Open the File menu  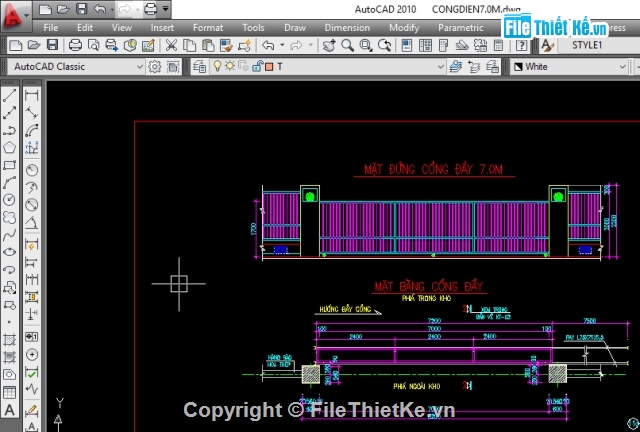[51, 27]
